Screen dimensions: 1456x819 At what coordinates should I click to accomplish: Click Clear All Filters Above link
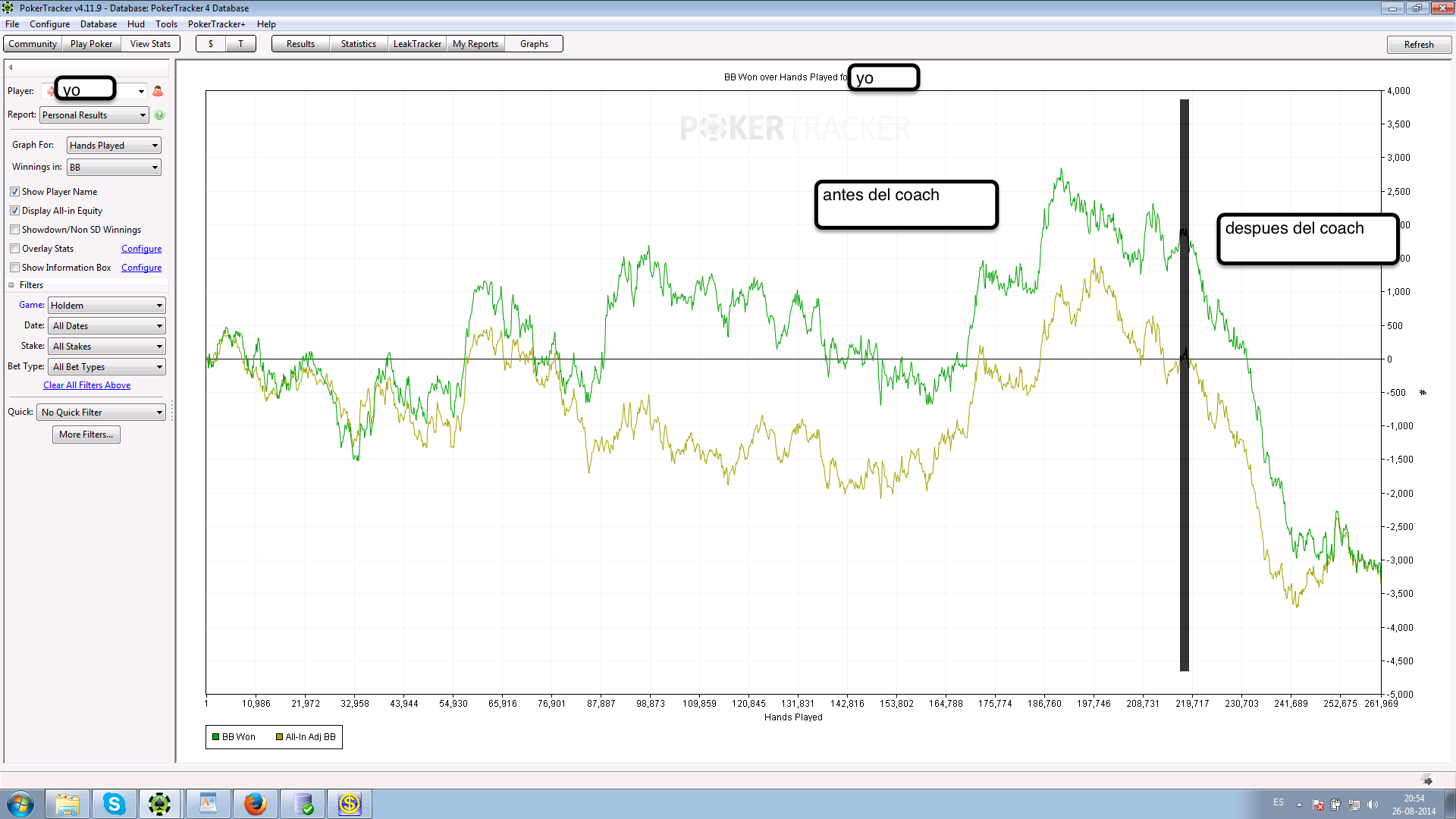(86, 385)
